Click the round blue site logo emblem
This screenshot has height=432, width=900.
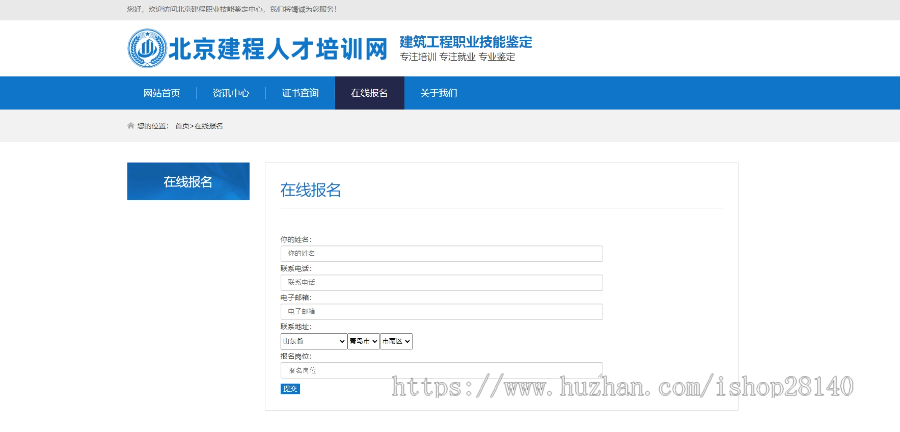pyautogui.click(x=146, y=48)
